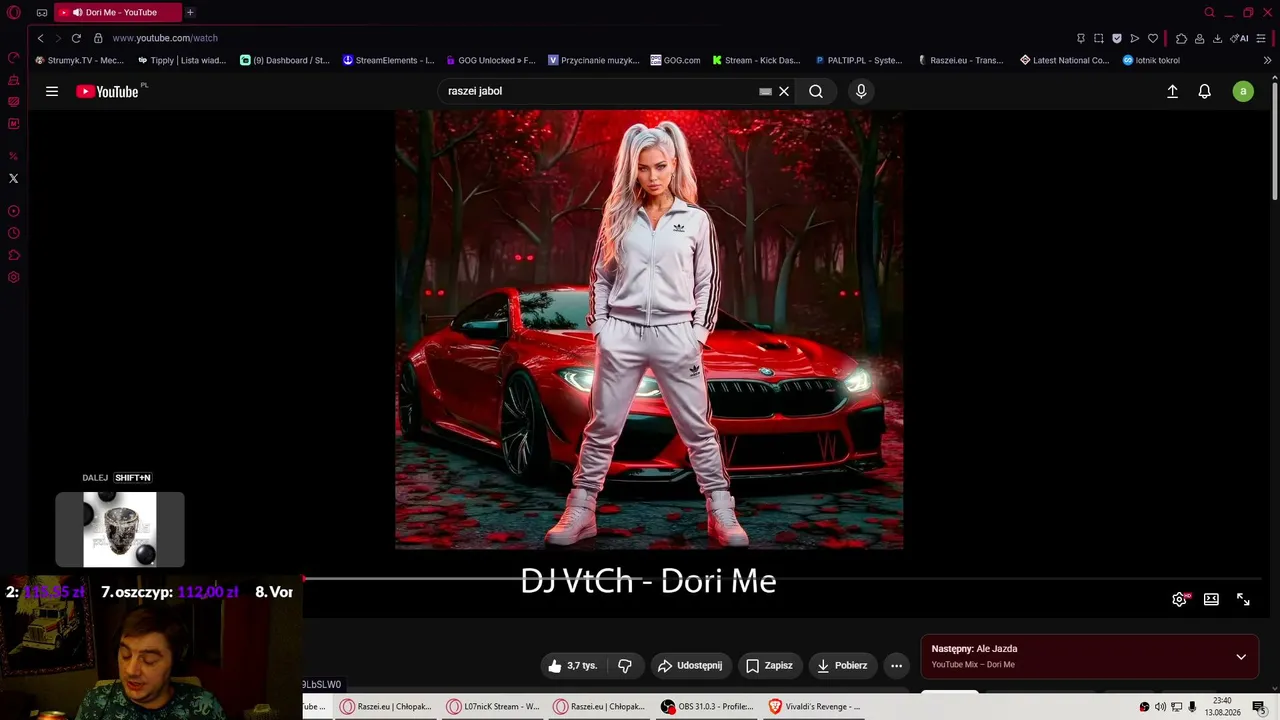Open the Tipply bookmark
Screen dimensions: 1280x720
click(181, 60)
